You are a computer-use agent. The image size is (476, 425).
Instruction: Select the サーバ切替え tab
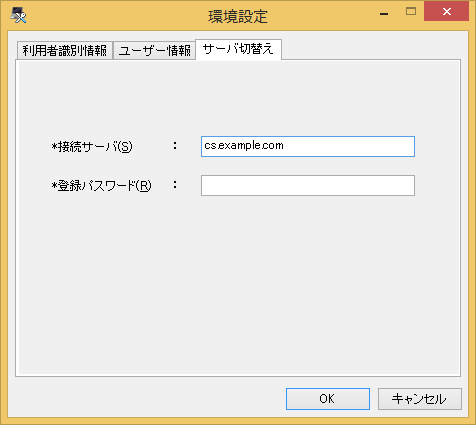(238, 49)
